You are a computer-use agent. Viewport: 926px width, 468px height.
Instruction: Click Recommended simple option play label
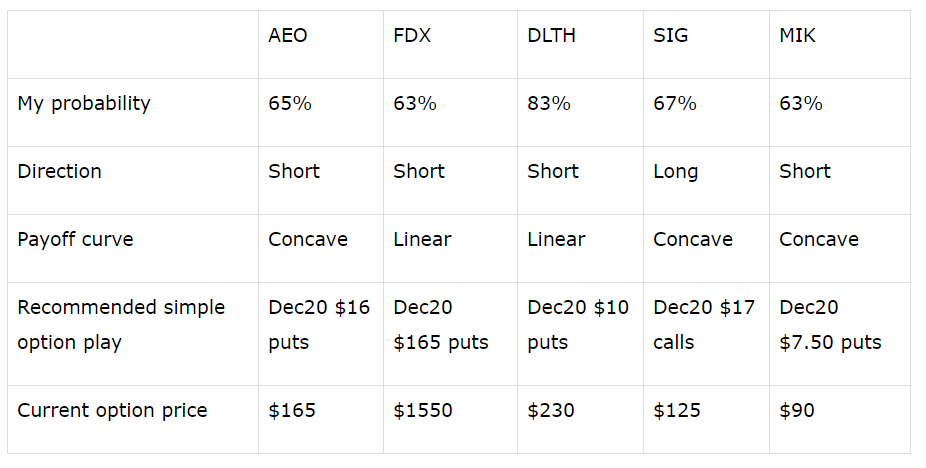click(121, 325)
